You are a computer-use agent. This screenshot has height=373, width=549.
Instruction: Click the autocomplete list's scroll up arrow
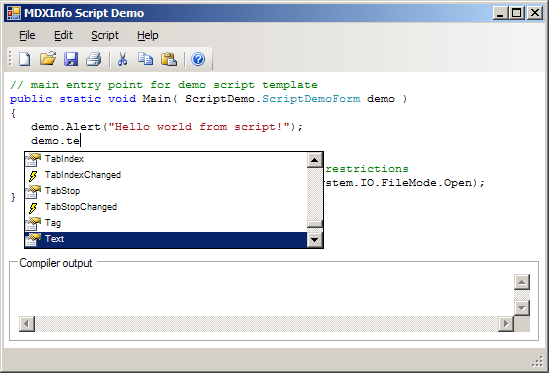coord(314,160)
